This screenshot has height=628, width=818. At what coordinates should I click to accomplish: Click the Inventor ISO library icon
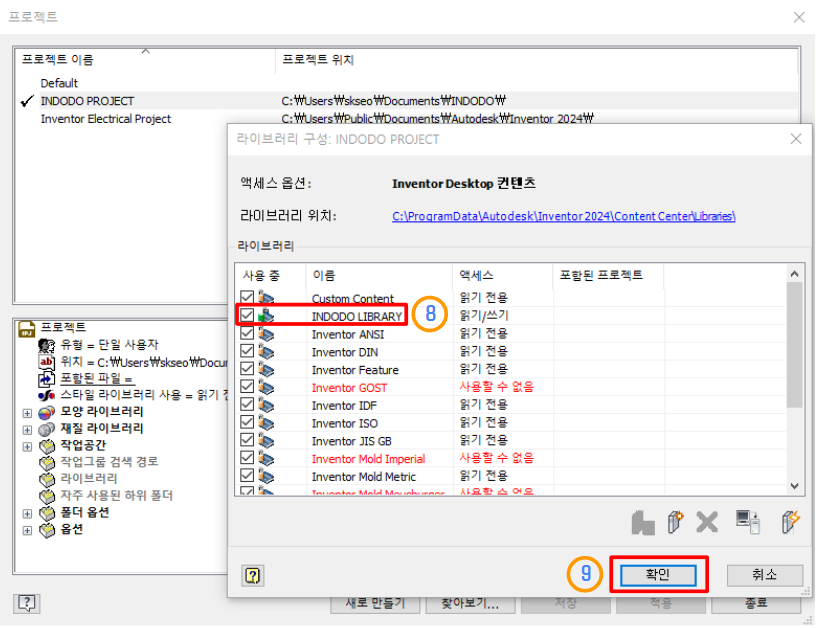266,422
